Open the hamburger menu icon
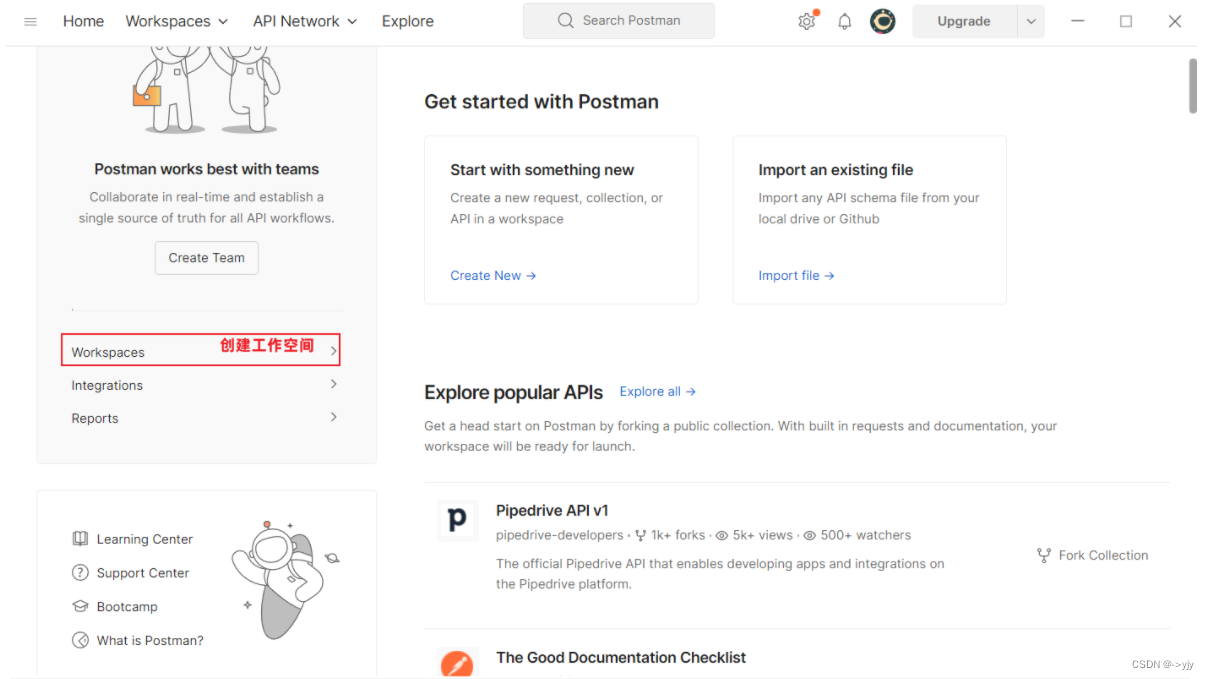This screenshot has height=679, width=1209. (x=30, y=21)
